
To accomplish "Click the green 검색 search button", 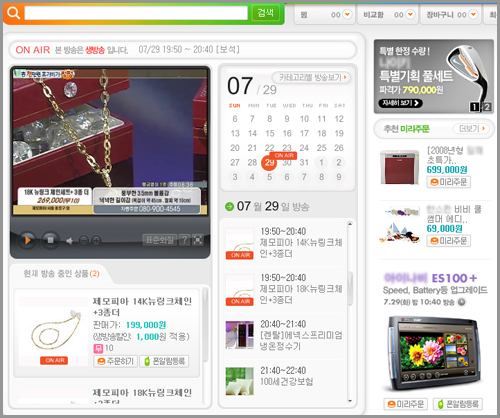I will click(x=266, y=13).
